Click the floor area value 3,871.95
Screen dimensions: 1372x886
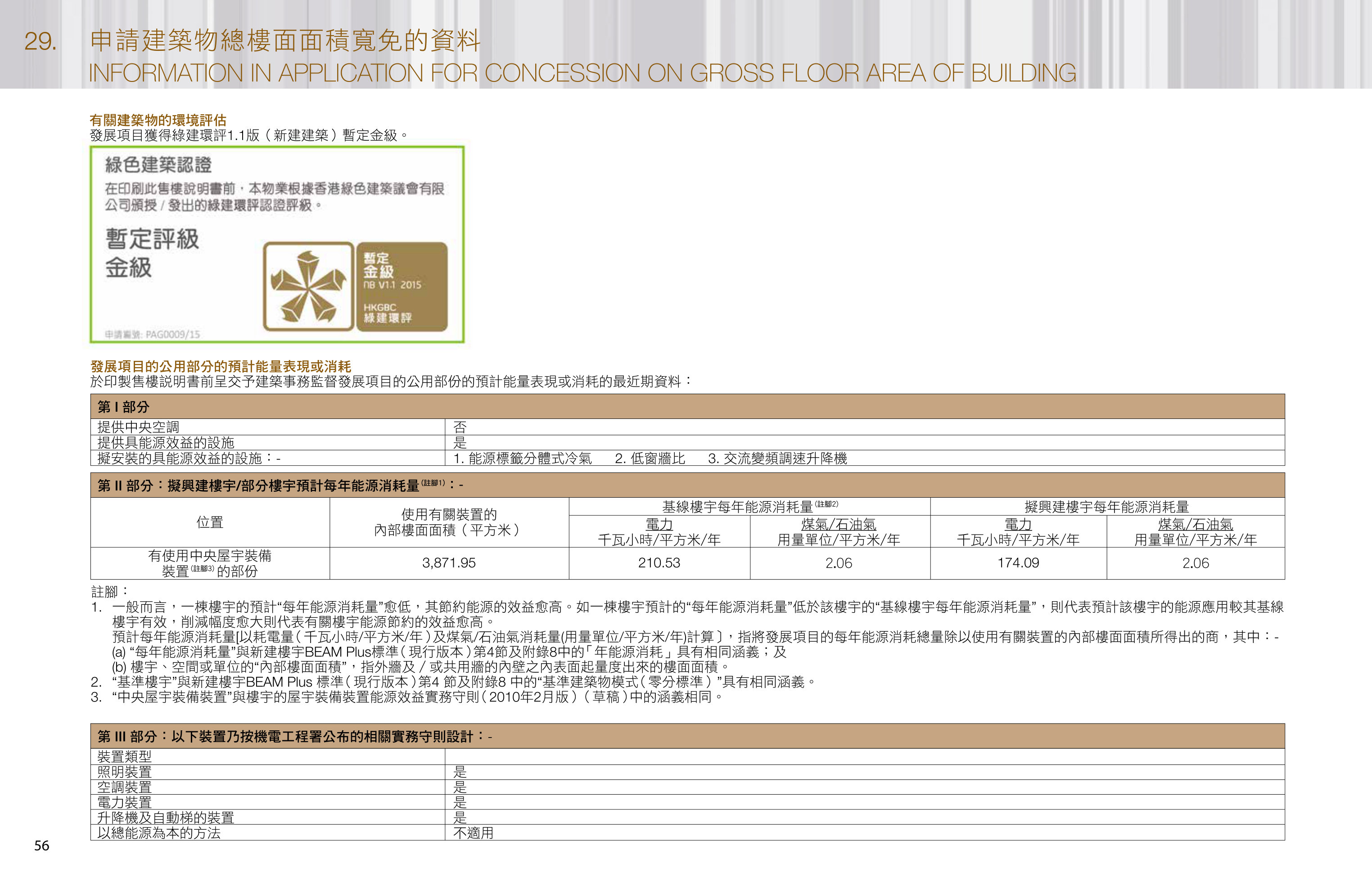449,562
